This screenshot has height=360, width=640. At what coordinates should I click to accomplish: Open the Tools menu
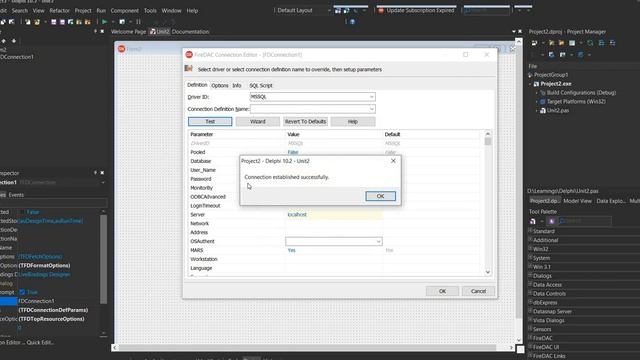click(150, 11)
